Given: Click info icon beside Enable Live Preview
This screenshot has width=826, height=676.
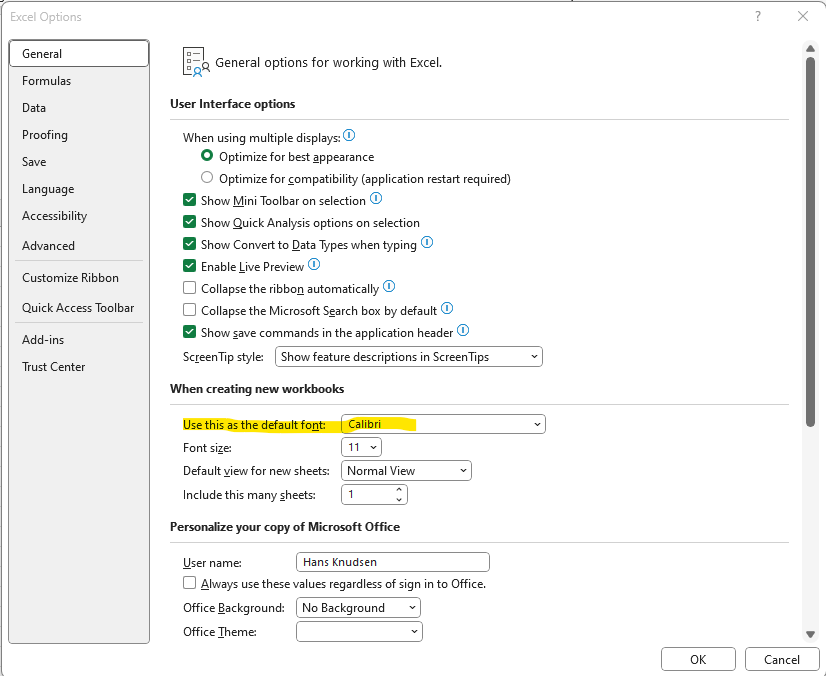Looking at the screenshot, I should pos(314,264).
